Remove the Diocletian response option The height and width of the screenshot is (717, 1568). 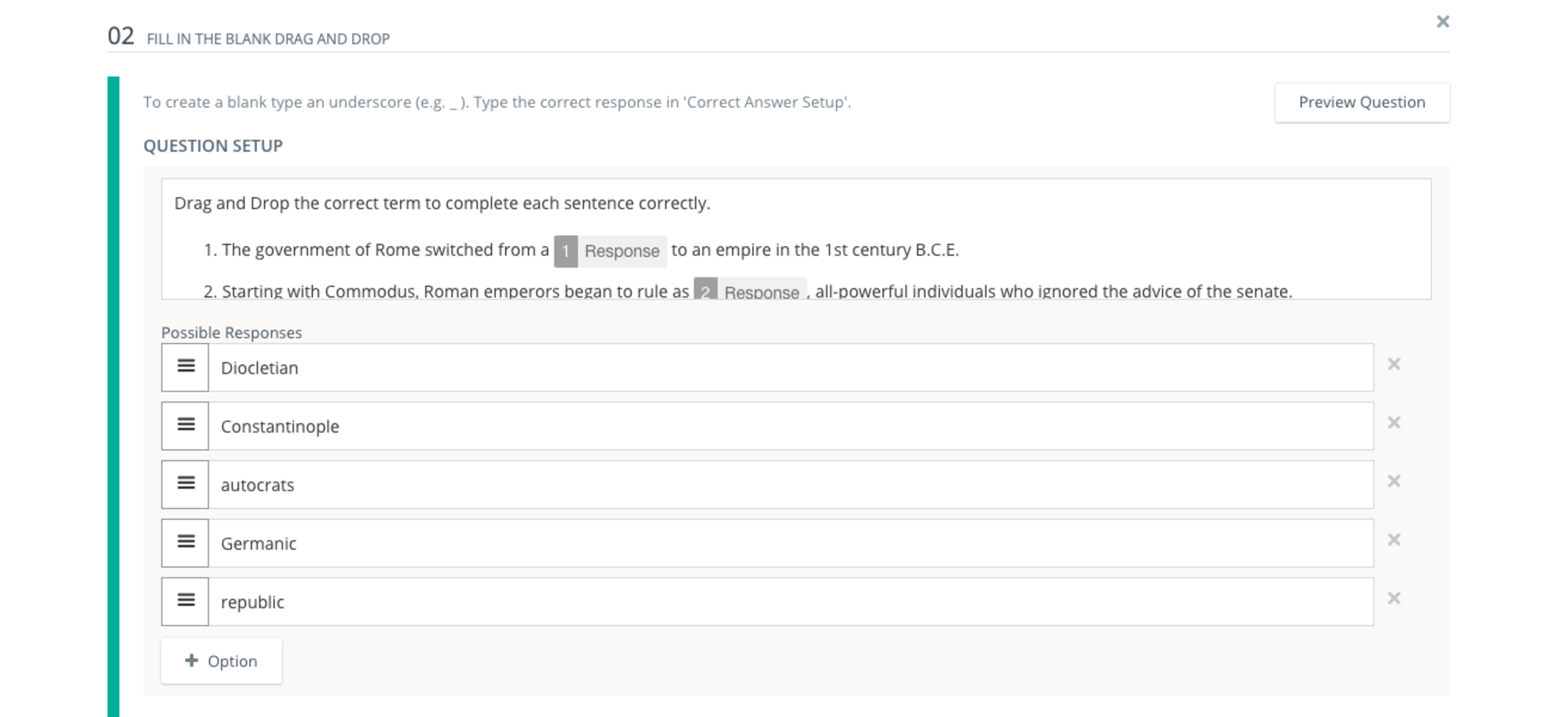tap(1393, 365)
